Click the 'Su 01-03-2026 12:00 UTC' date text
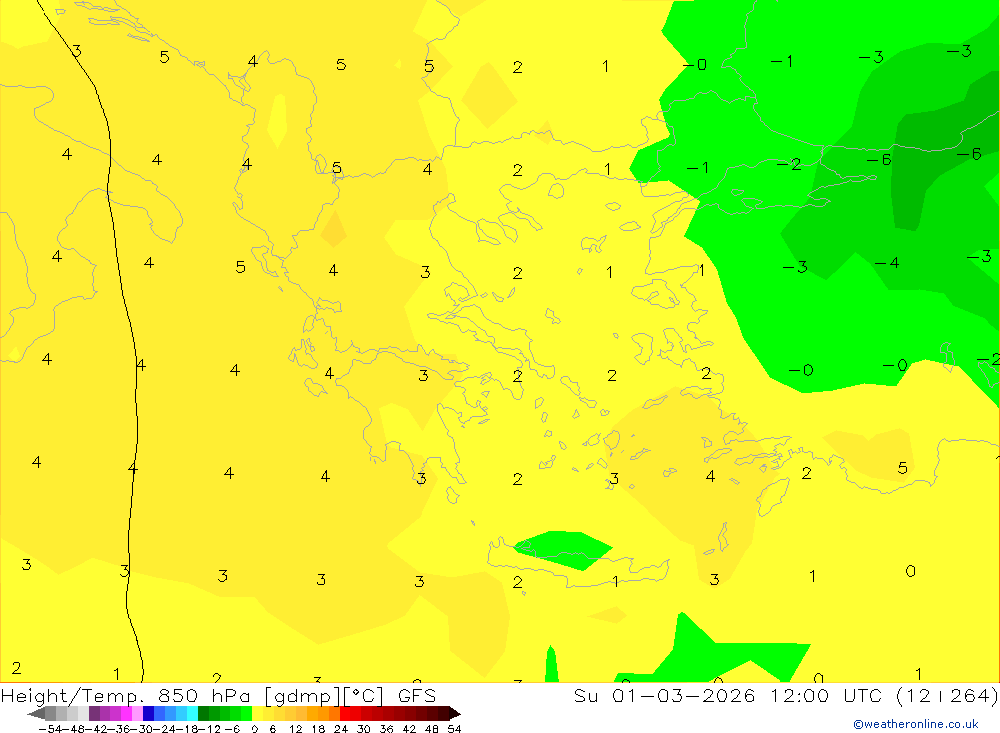The width and height of the screenshot is (1000, 733). click(728, 695)
